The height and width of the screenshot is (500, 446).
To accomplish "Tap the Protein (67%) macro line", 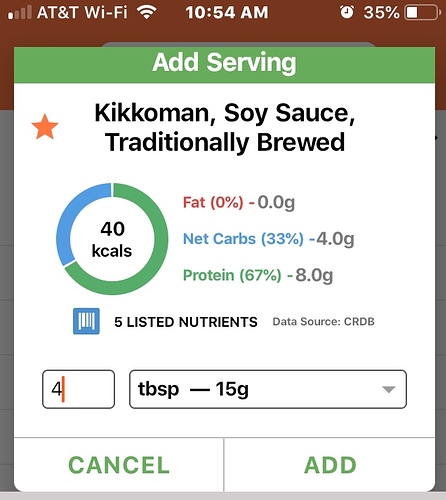I will pyautogui.click(x=258, y=275).
